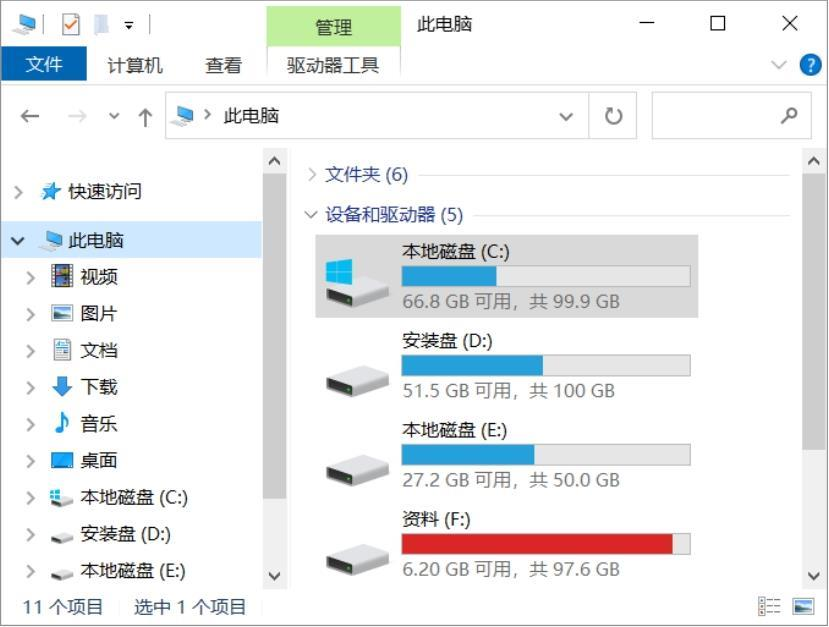Navigate back with the left arrow
The height and width of the screenshot is (627, 829).
pyautogui.click(x=30, y=116)
